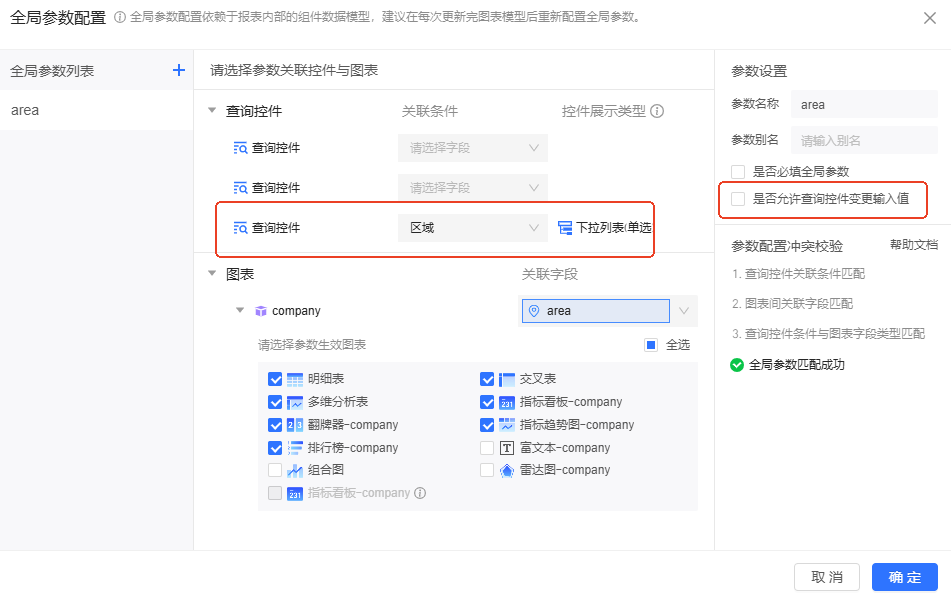
Task: Click the 排行榜-company icon
Action: tap(295, 448)
